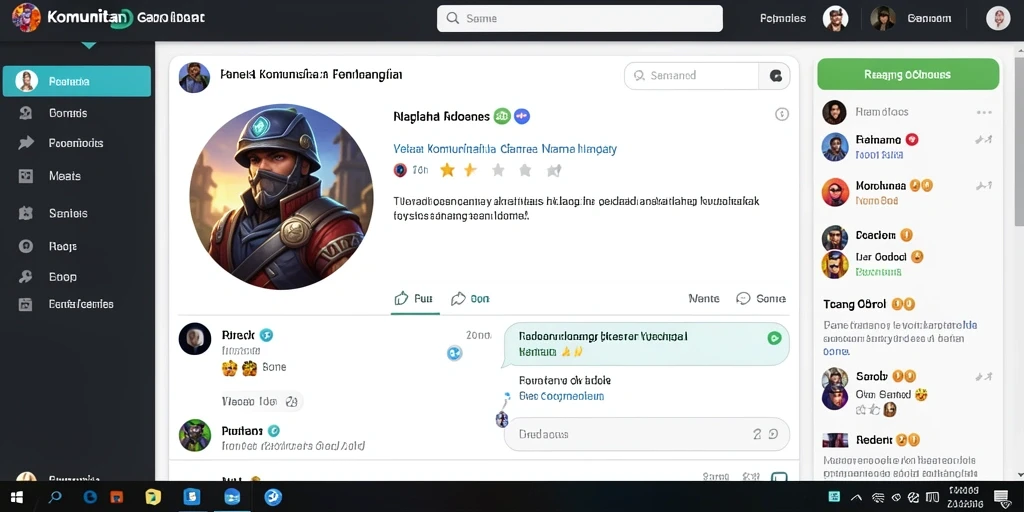Click the red badge beside Reinamo
Screen dimensions: 1024x512
click(x=912, y=139)
